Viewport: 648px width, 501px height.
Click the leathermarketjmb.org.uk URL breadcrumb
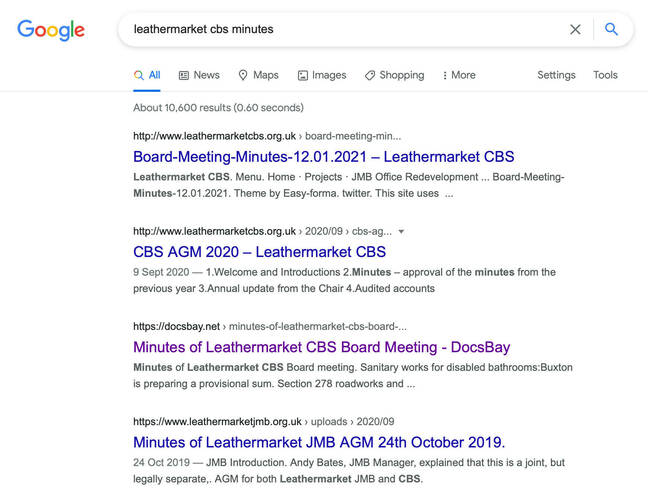click(x=264, y=422)
